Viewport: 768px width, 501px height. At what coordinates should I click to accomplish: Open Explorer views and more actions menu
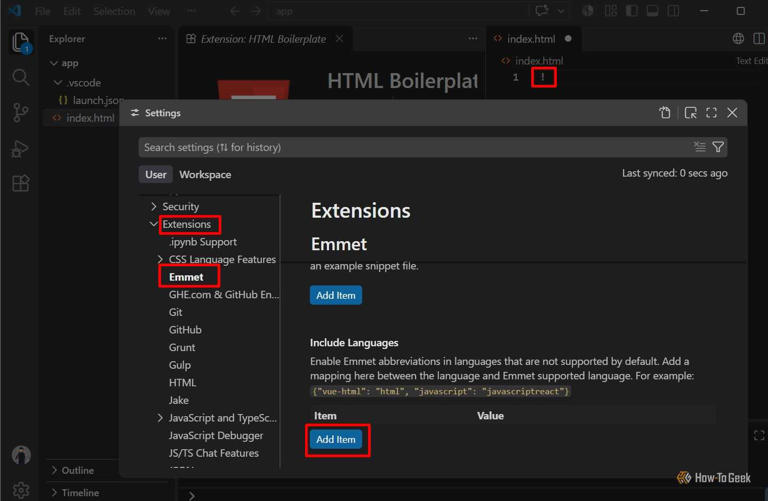tap(162, 39)
